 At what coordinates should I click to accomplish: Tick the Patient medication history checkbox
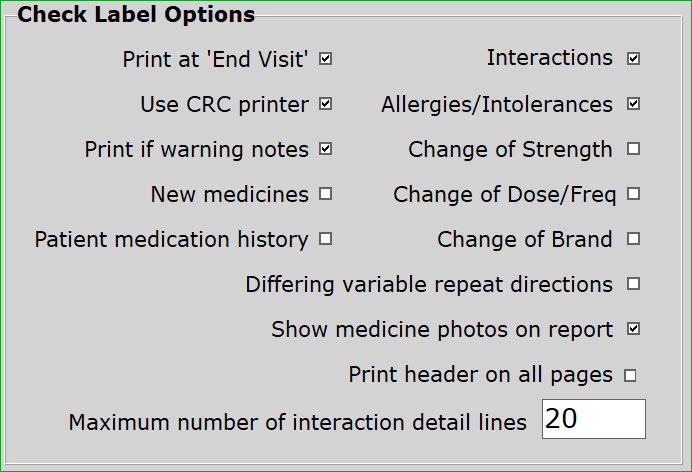pyautogui.click(x=326, y=239)
